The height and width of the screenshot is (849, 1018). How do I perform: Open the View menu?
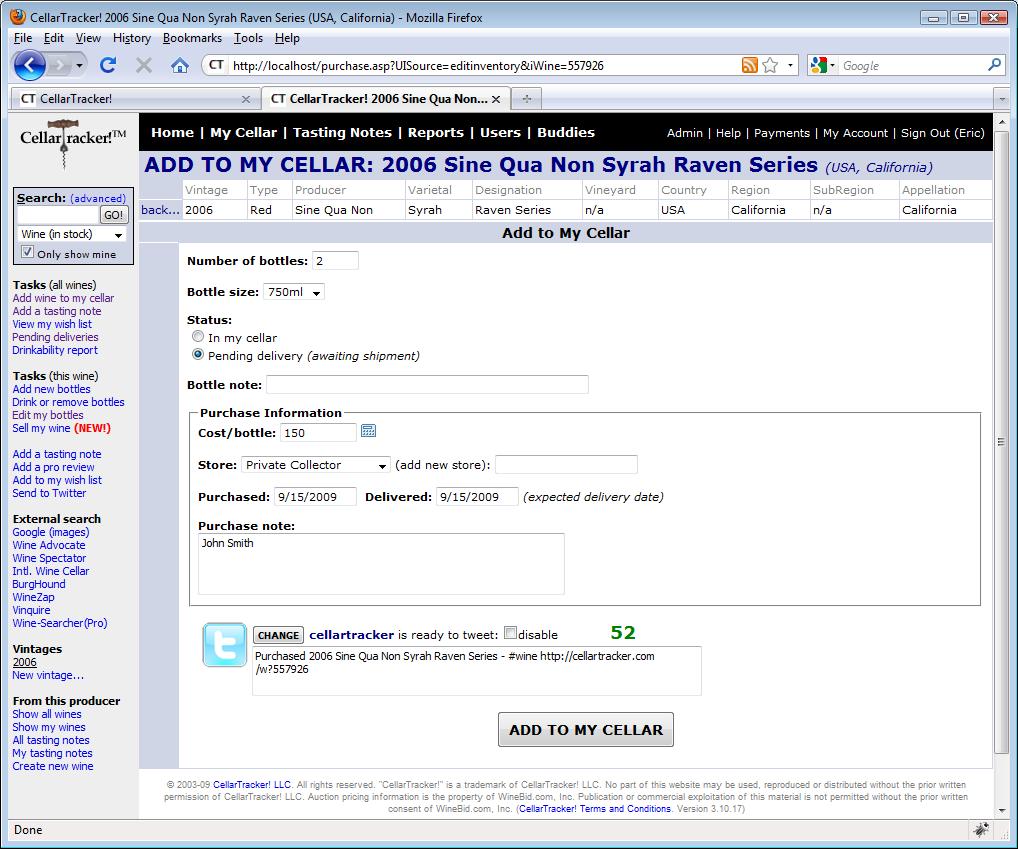[88, 38]
